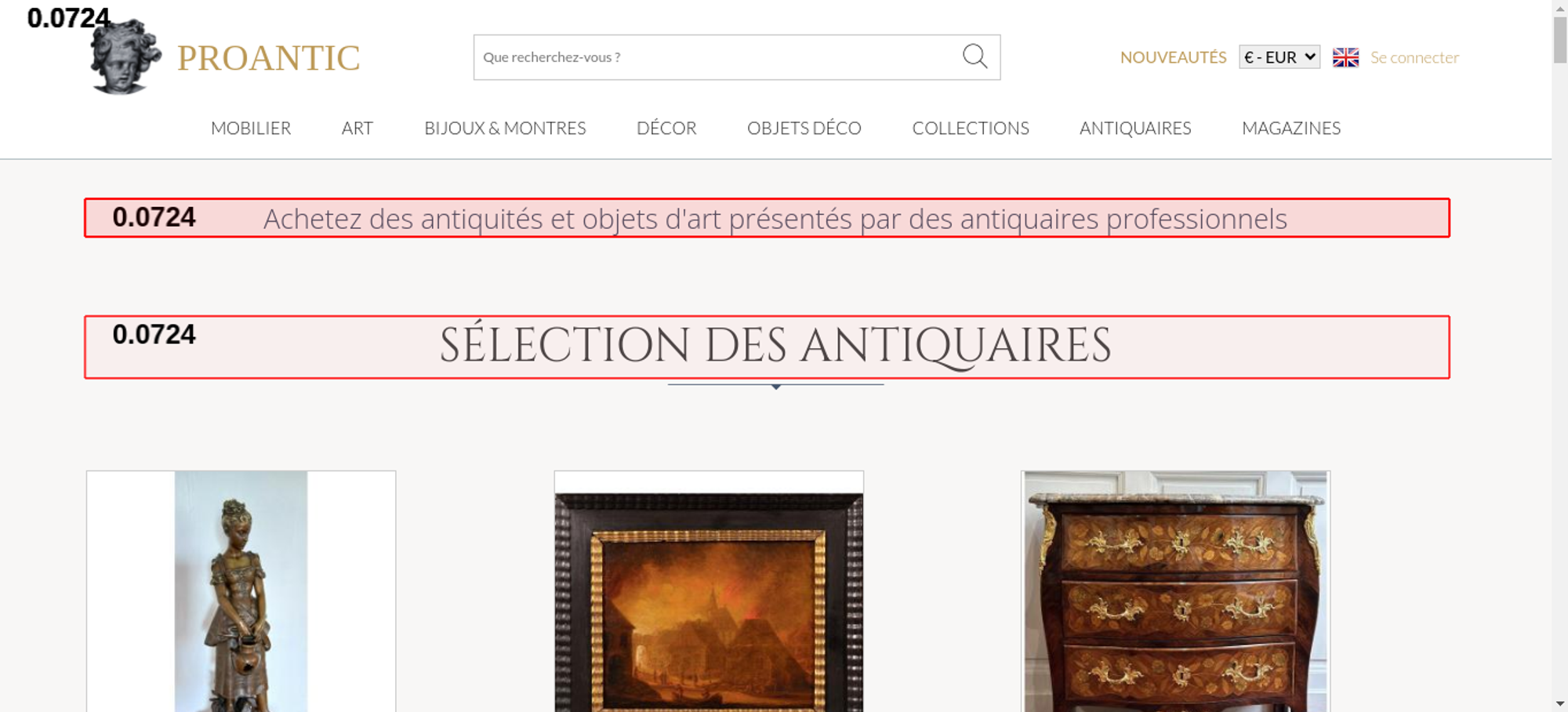The image size is (1568, 712).
Task: Open the framed fire painting thumbnail
Action: tap(709, 591)
